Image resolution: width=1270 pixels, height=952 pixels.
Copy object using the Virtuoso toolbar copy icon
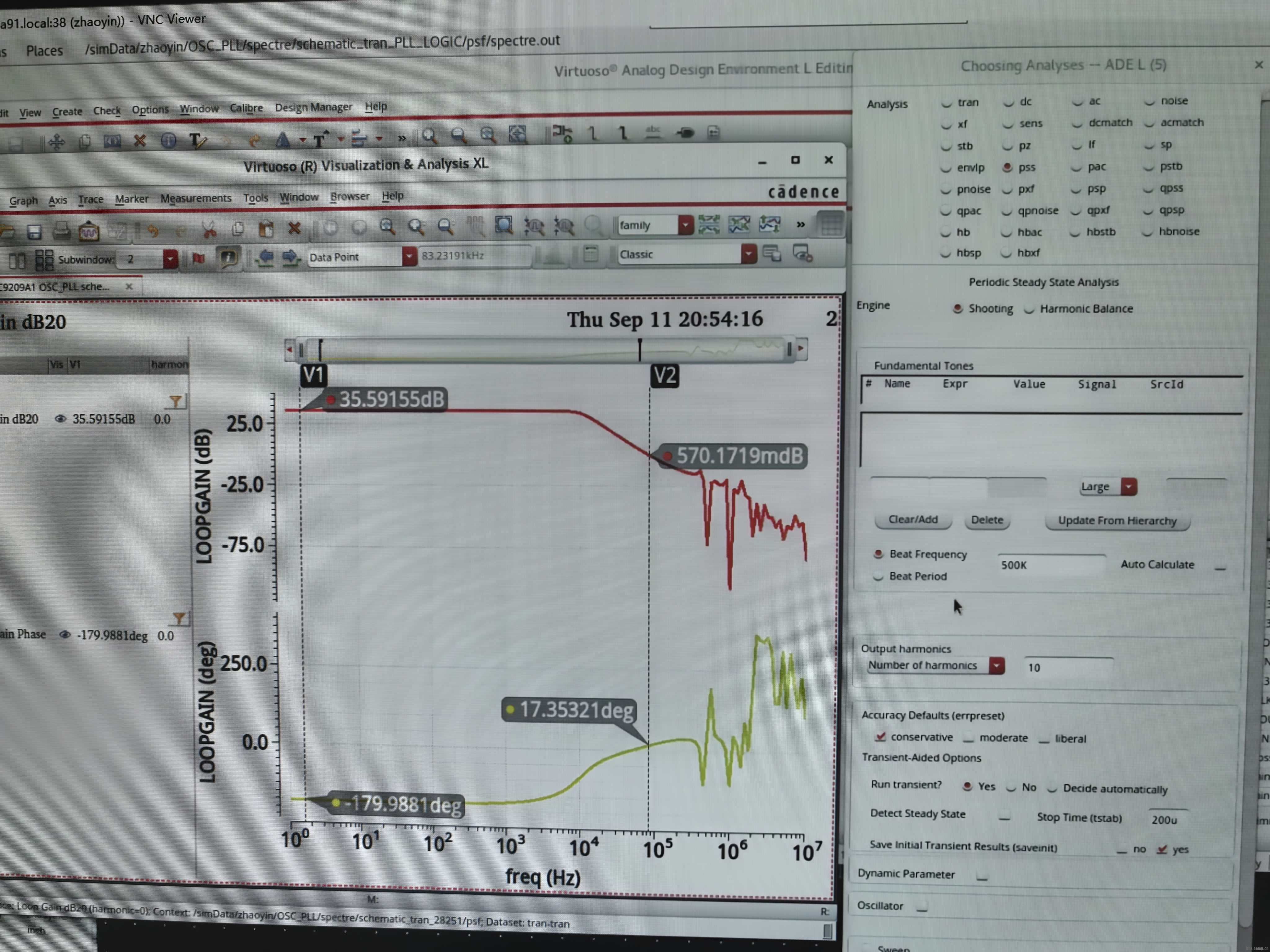[85, 141]
